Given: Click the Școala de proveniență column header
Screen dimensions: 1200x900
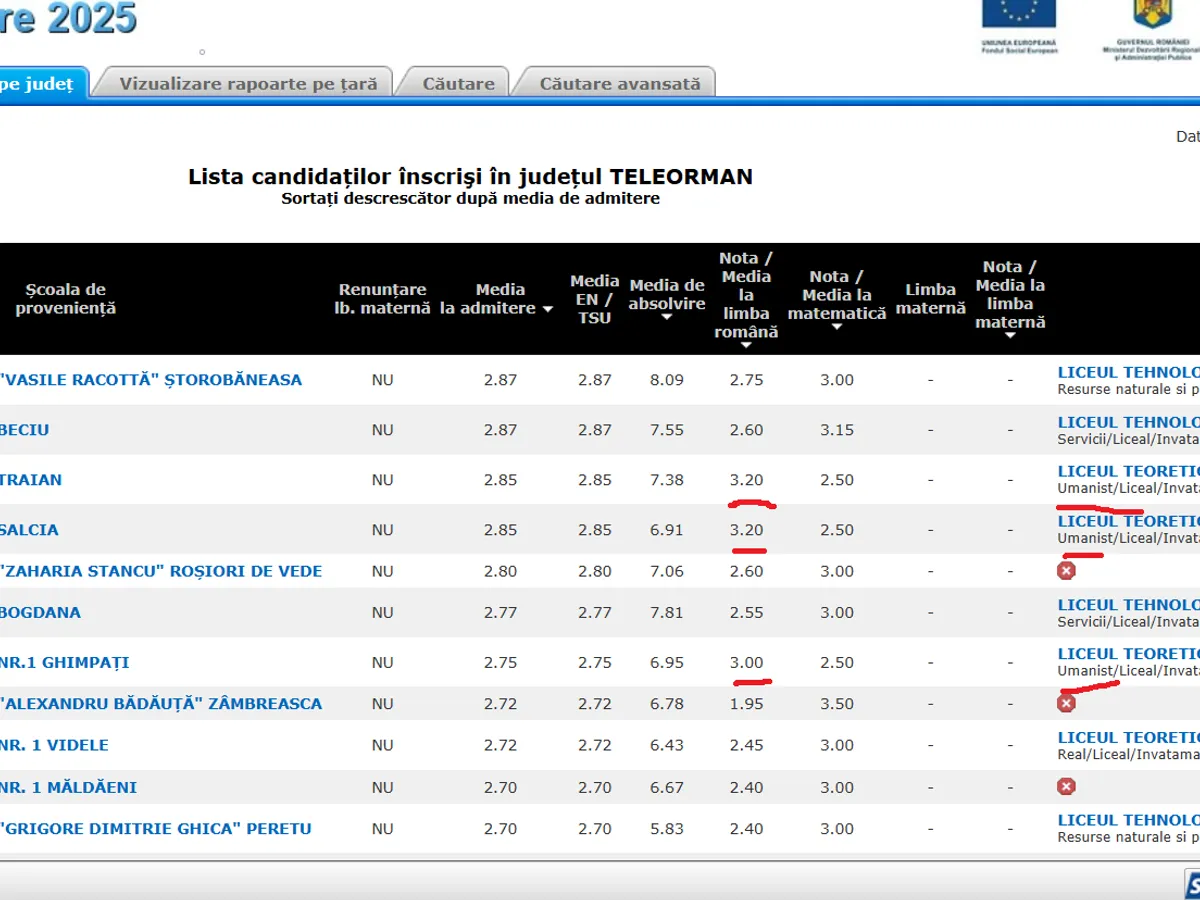Looking at the screenshot, I should pos(66,299).
